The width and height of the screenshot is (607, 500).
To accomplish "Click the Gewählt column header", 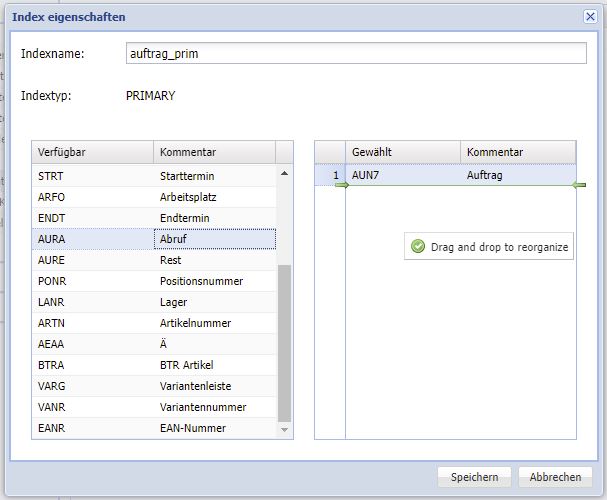I will 402,152.
